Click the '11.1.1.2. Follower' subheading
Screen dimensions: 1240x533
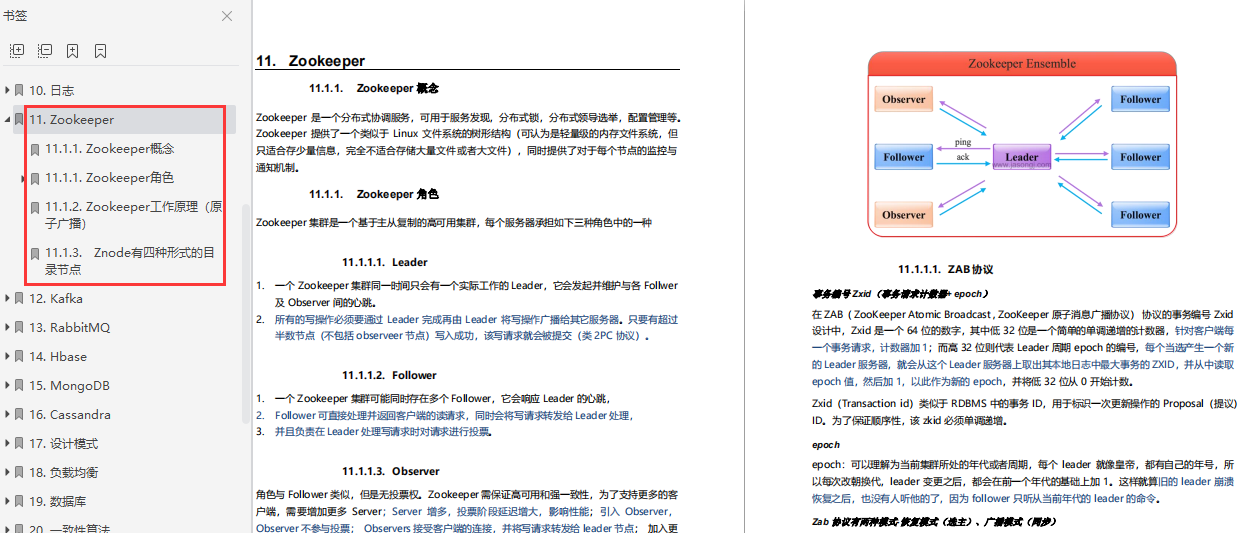click(389, 375)
